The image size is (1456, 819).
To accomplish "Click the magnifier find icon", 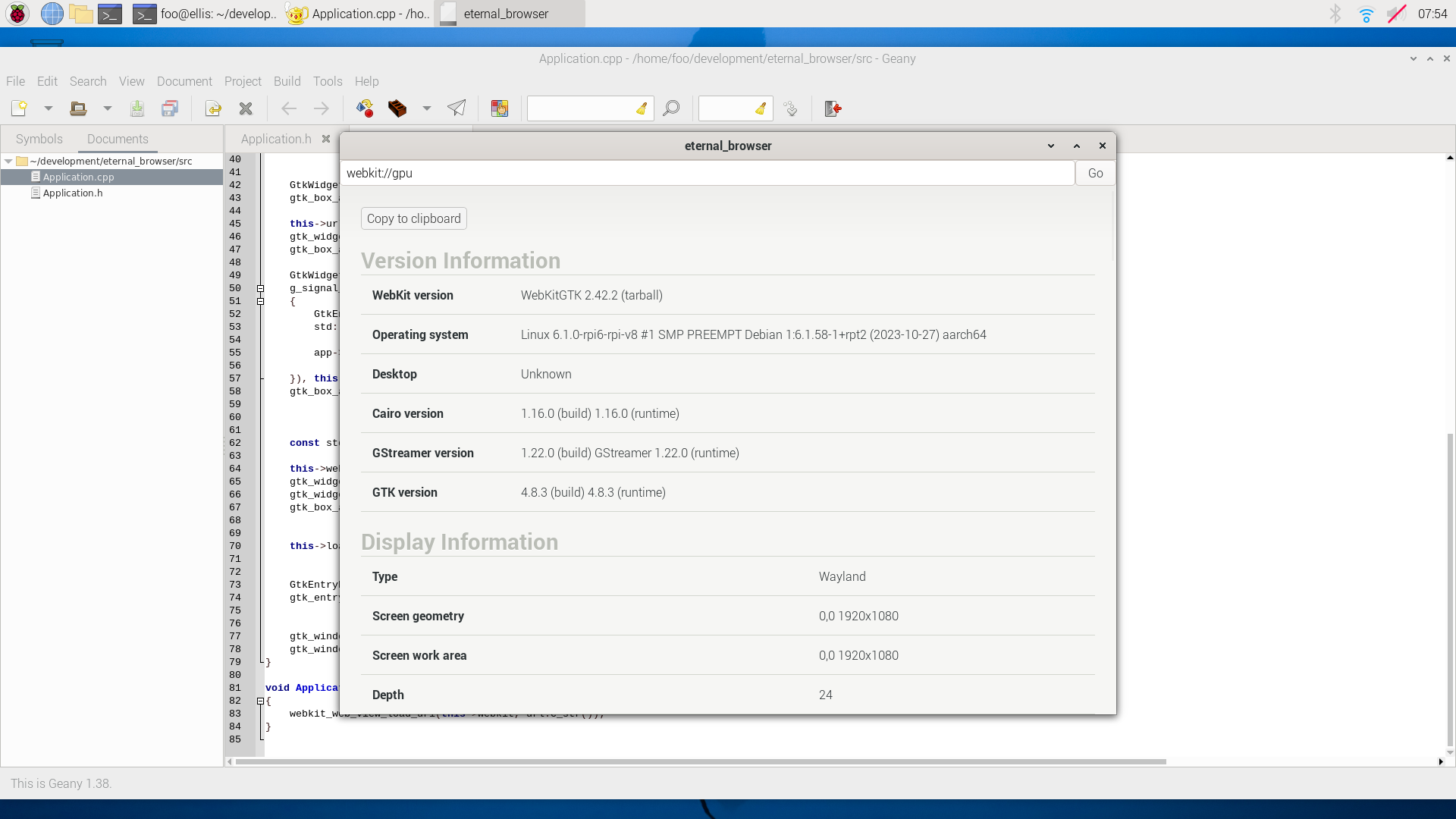I will 670,108.
